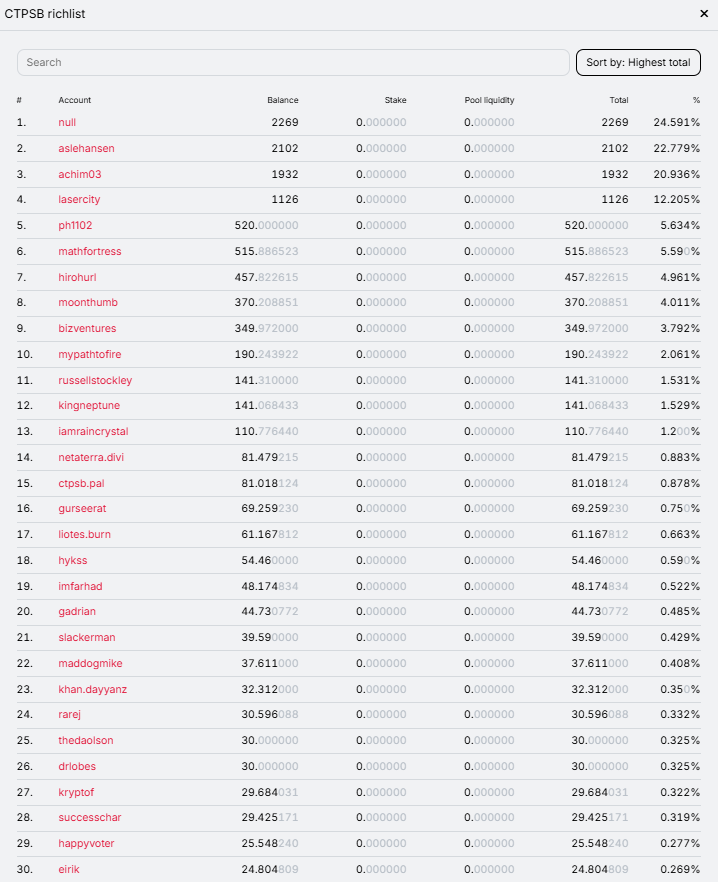Screen dimensions: 718x882
Task: Open russellstockley account profile
Action: click(x=95, y=380)
